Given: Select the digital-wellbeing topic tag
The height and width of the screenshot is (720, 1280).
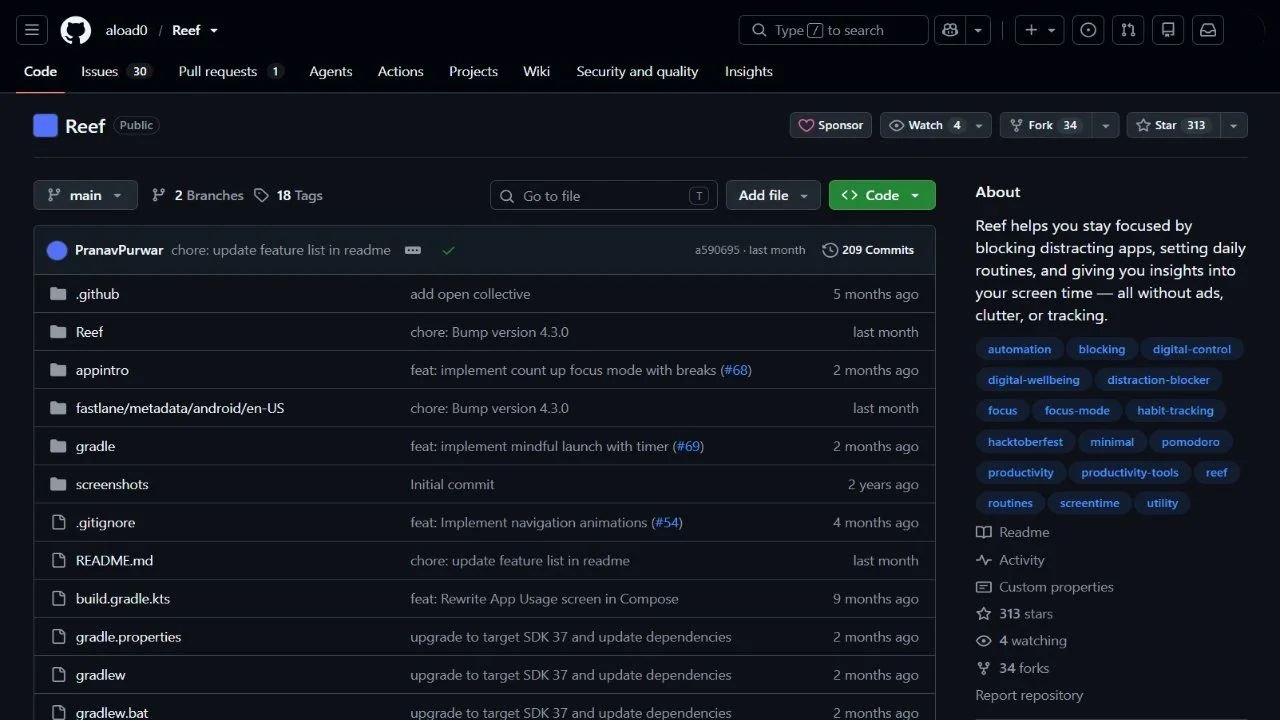Looking at the screenshot, I should point(1033,380).
